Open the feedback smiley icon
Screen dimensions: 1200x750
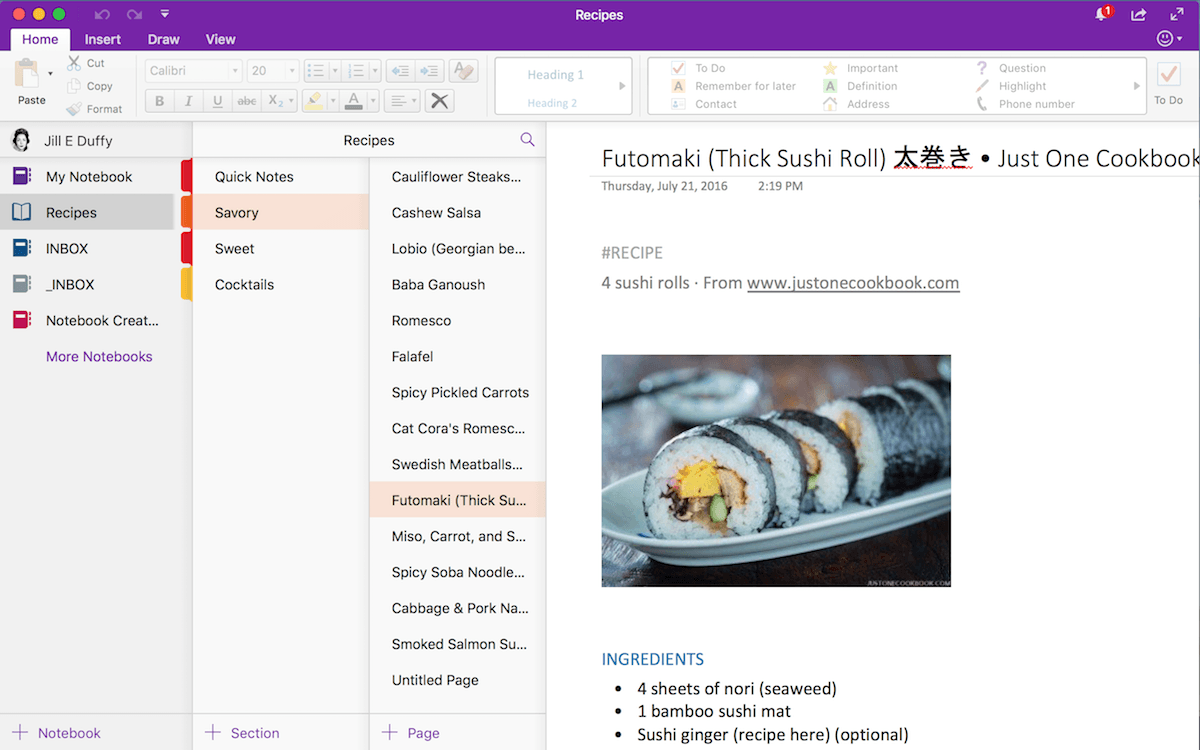1165,39
